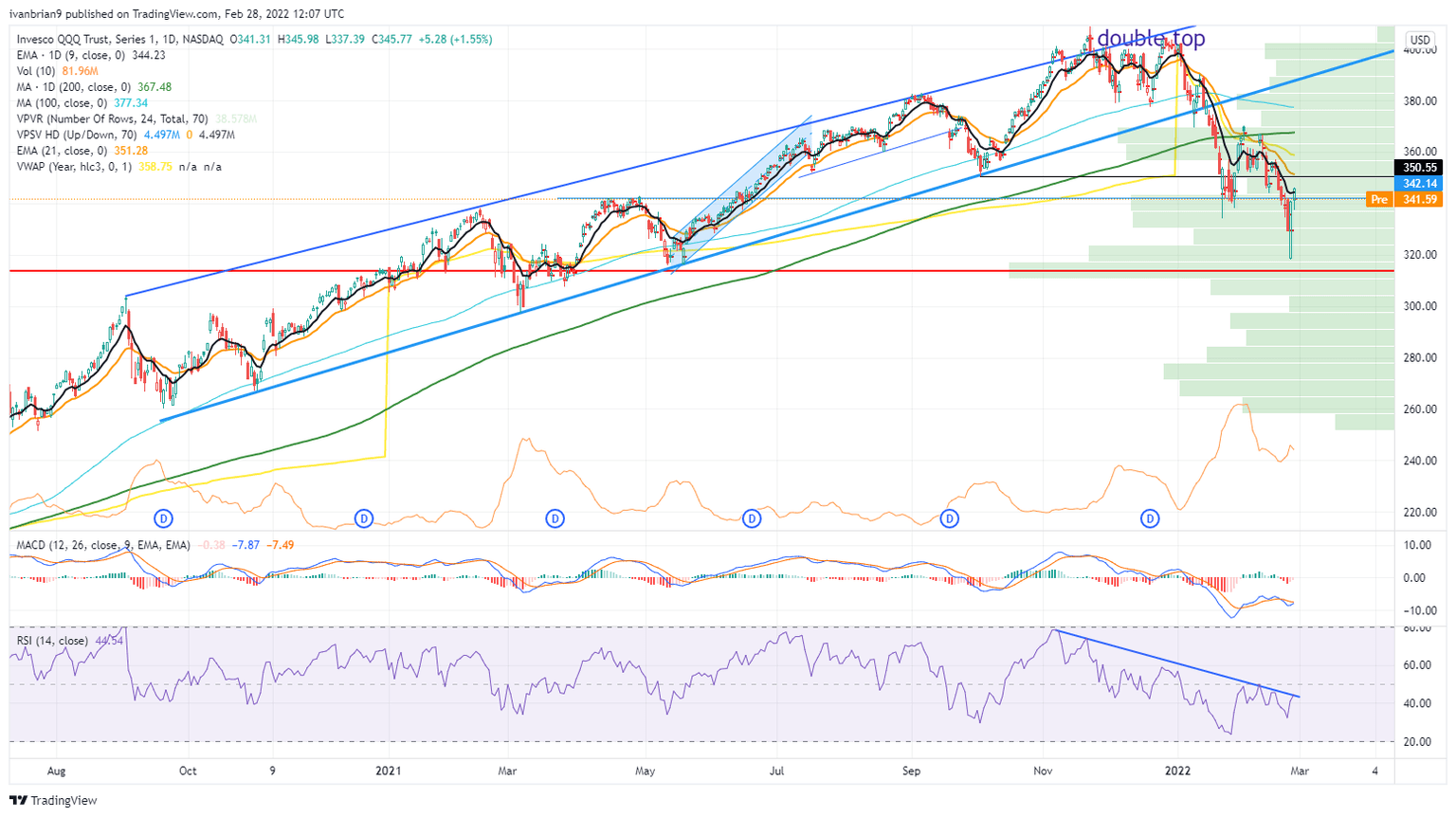The width and height of the screenshot is (1456, 817).
Task: Click the Sep label on the time axis
Action: (911, 772)
